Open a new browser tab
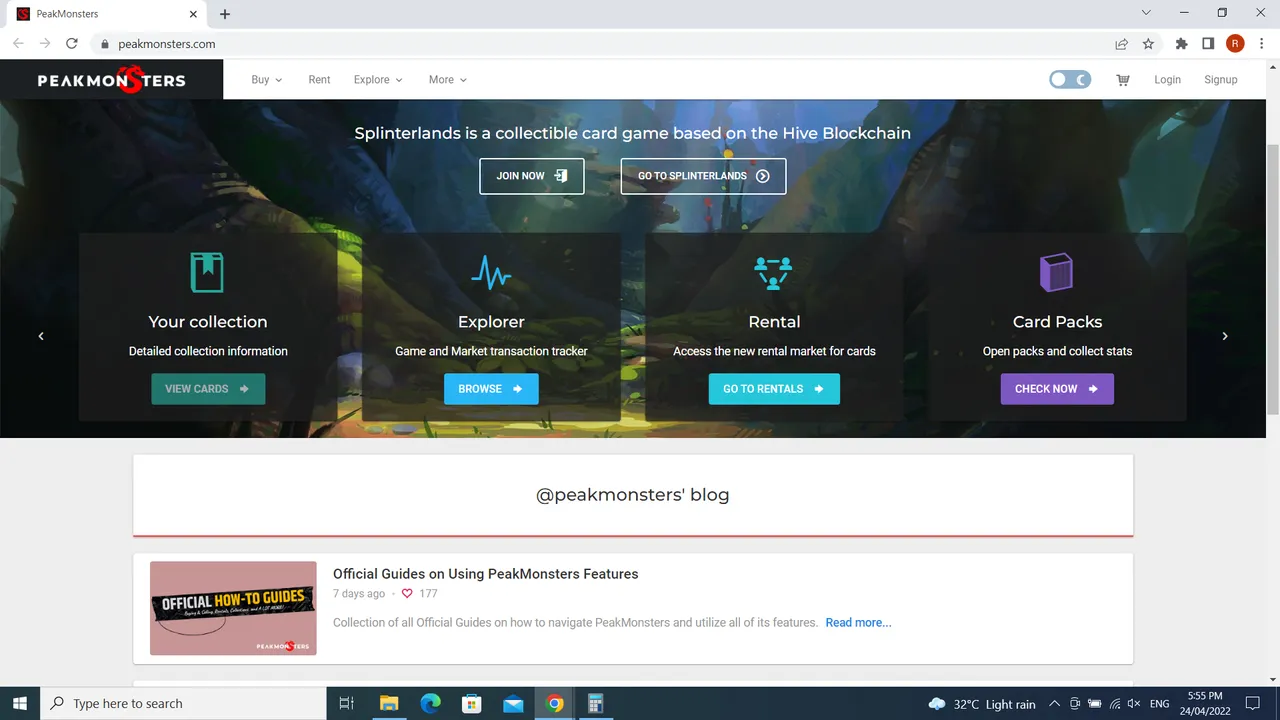The image size is (1280, 720). coord(225,14)
